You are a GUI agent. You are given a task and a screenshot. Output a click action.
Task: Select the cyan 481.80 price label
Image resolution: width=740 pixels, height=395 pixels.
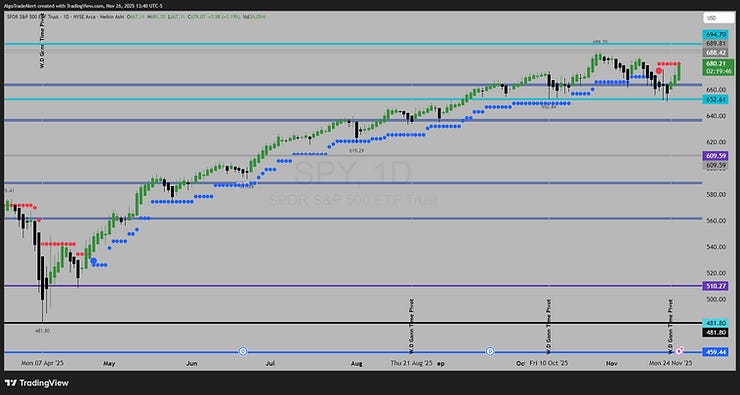(x=715, y=323)
